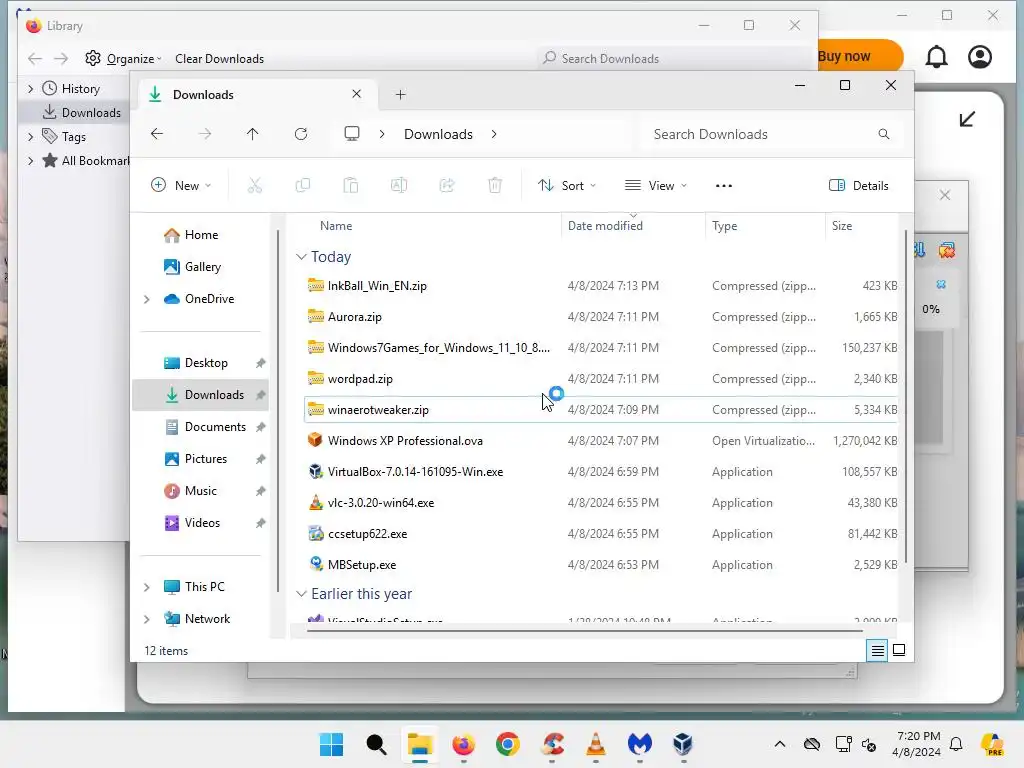Image resolution: width=1024 pixels, height=768 pixels.
Task: Expand History in Firefox Library
Action: tap(30, 89)
